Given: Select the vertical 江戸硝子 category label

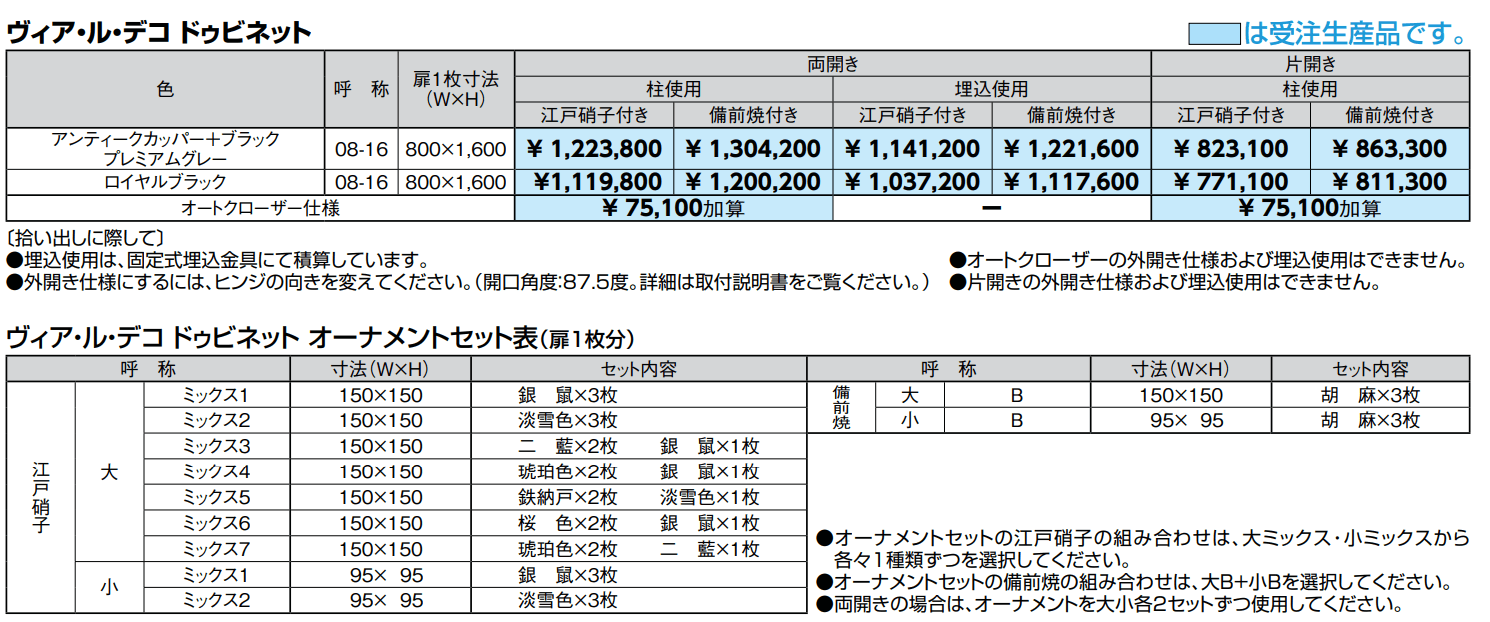Looking at the screenshot, I should pyautogui.click(x=40, y=497).
